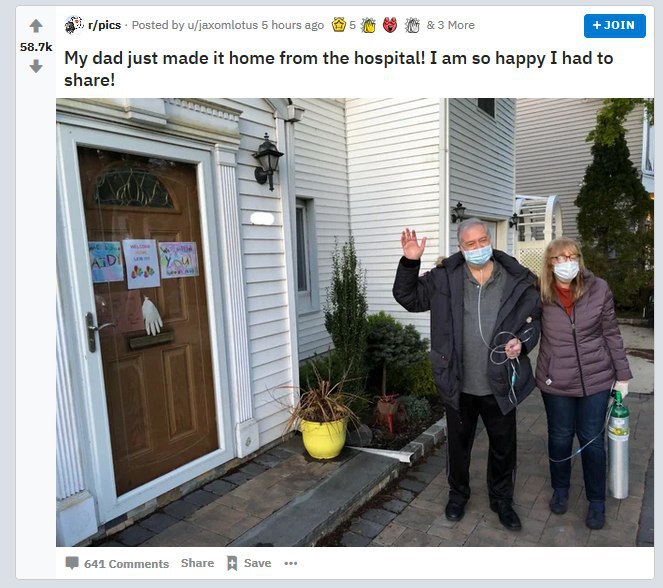Open the three-dot more options menu

(291, 563)
